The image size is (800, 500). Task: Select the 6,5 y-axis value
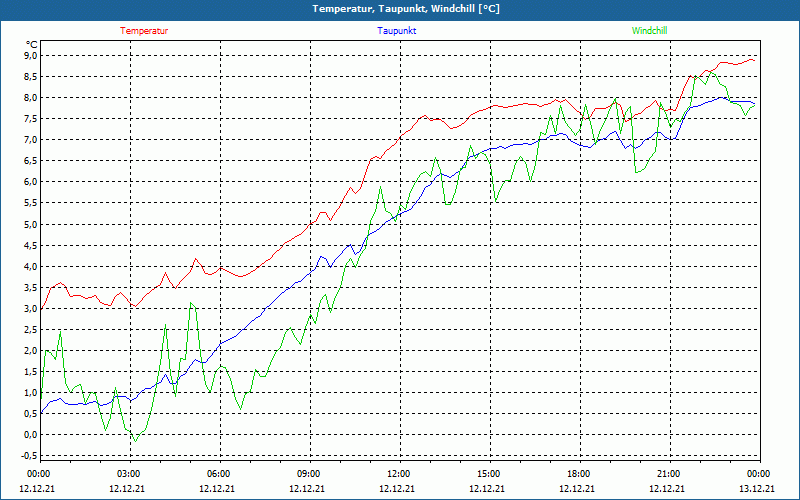(31, 161)
